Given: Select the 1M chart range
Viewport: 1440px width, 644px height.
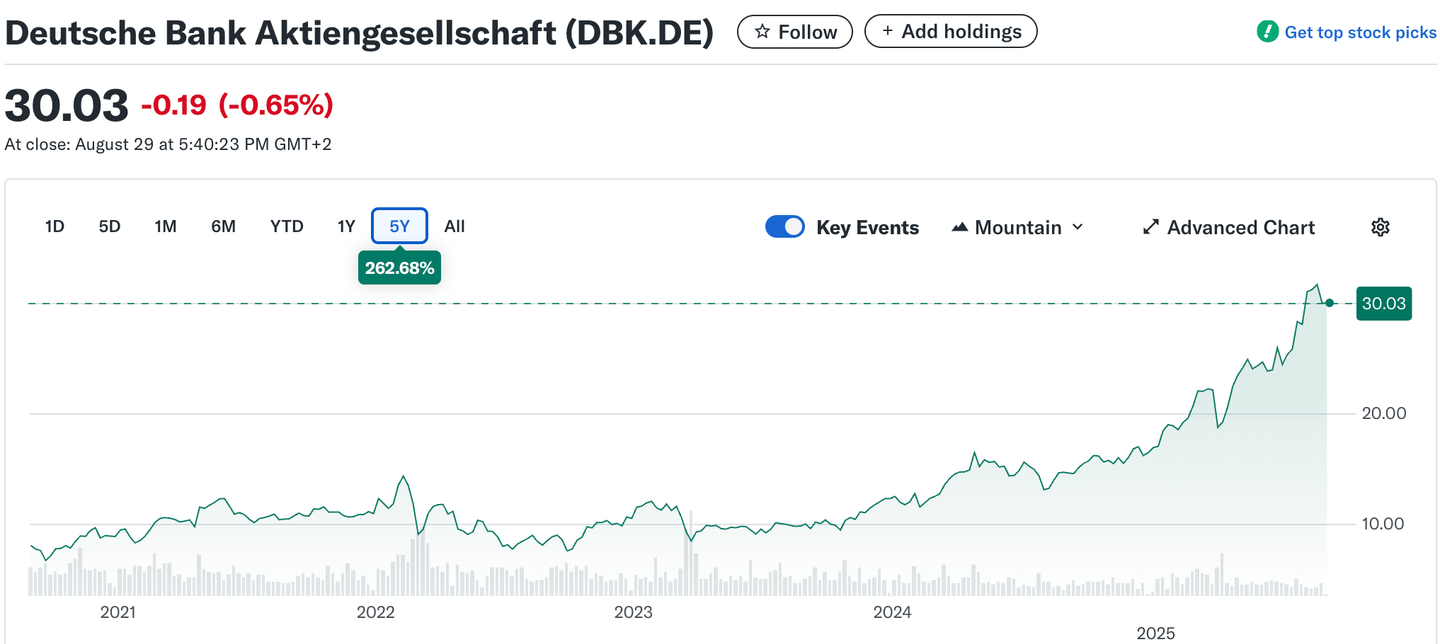Looking at the screenshot, I should pyautogui.click(x=165, y=226).
